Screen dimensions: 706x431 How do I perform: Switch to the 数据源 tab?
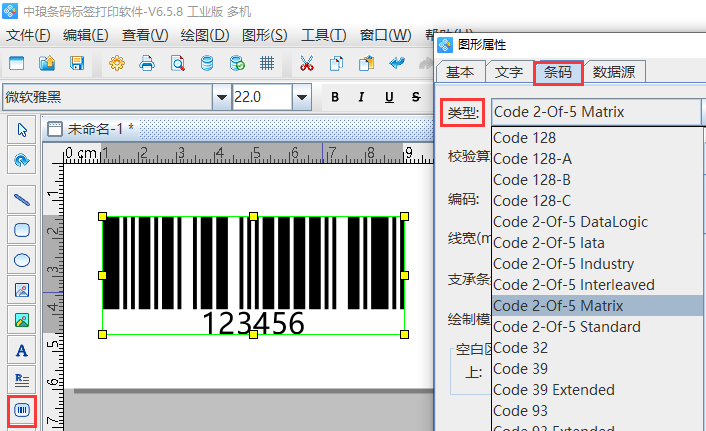617,72
